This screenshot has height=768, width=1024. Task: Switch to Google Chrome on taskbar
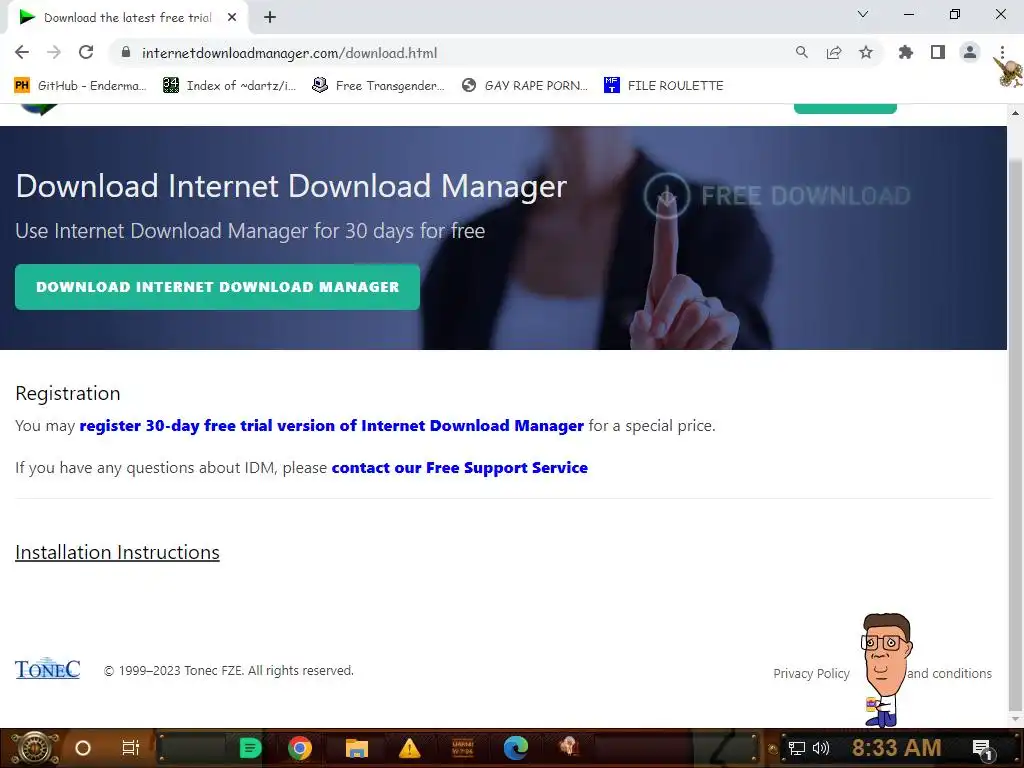click(300, 748)
